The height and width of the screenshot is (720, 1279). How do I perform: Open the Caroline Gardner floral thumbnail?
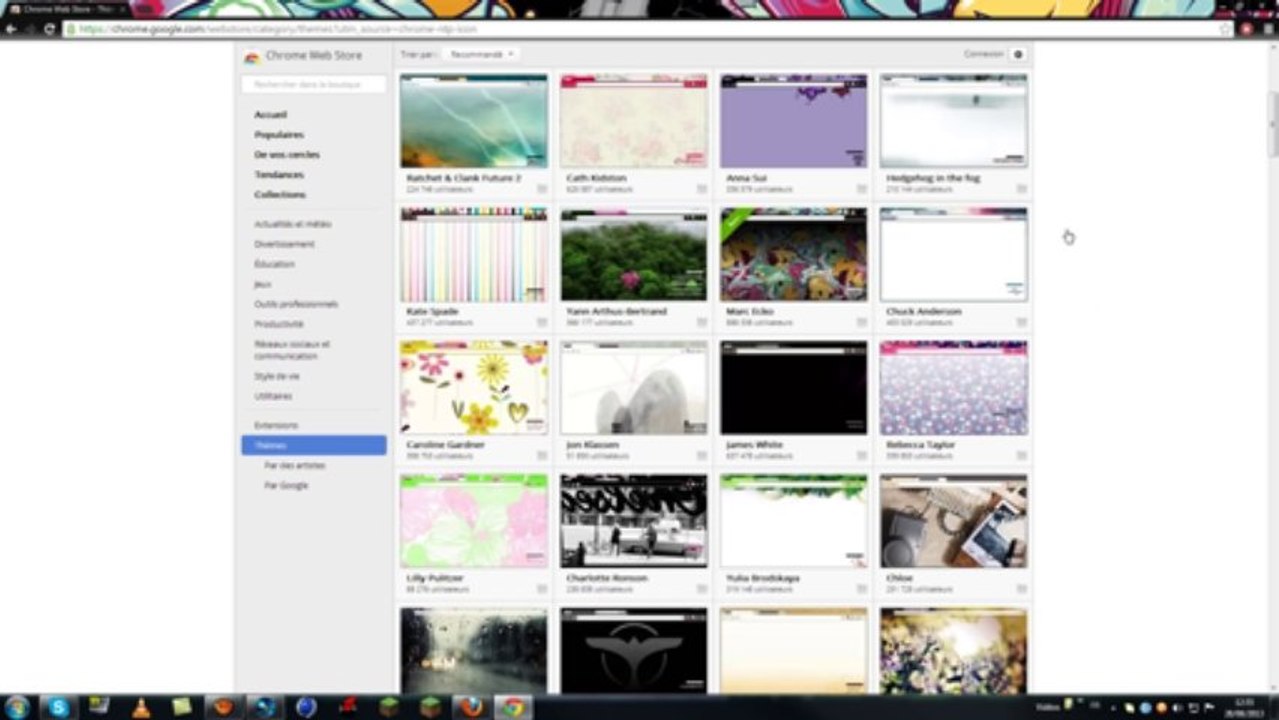pos(474,388)
